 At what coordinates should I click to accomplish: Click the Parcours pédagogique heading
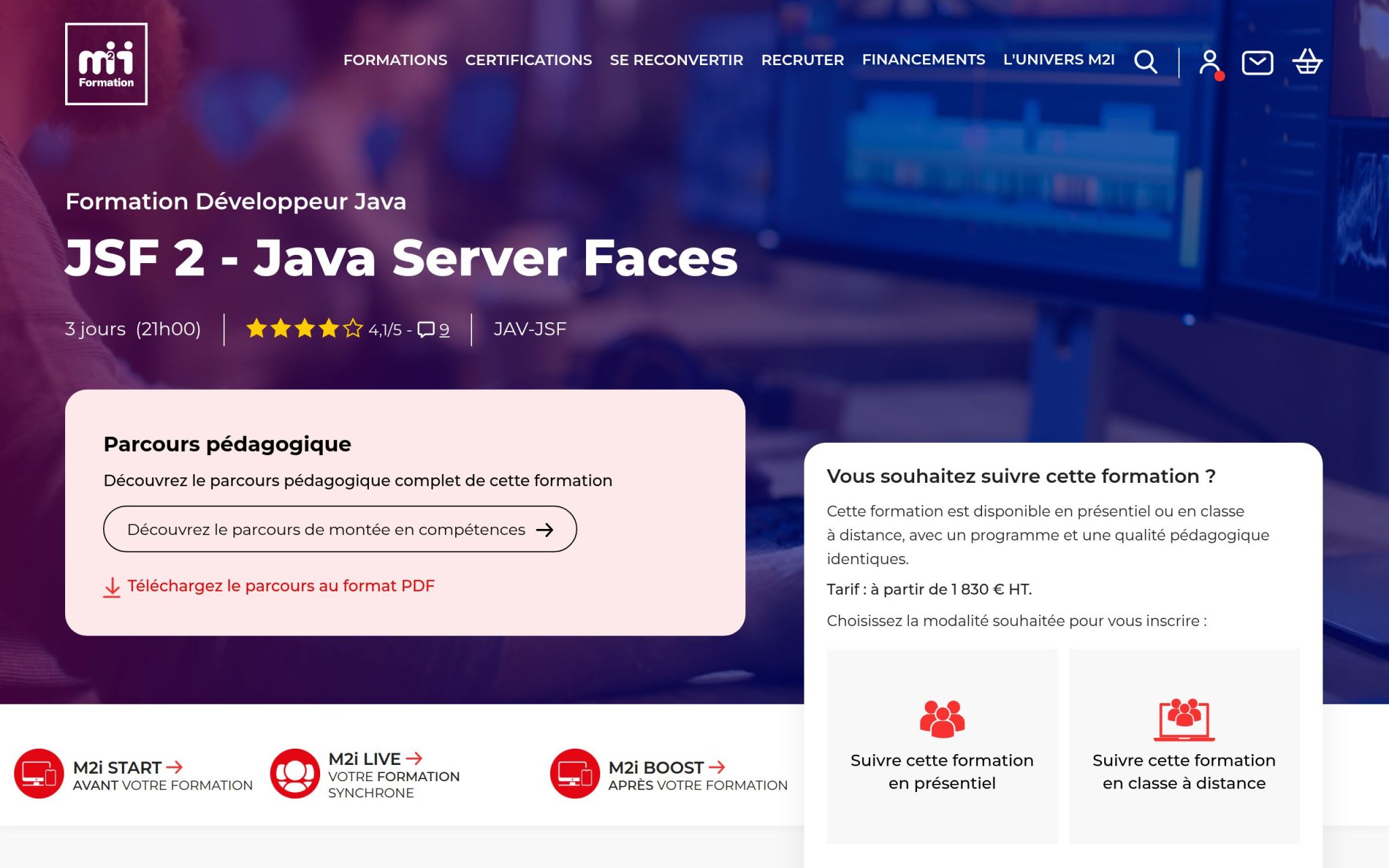227,444
